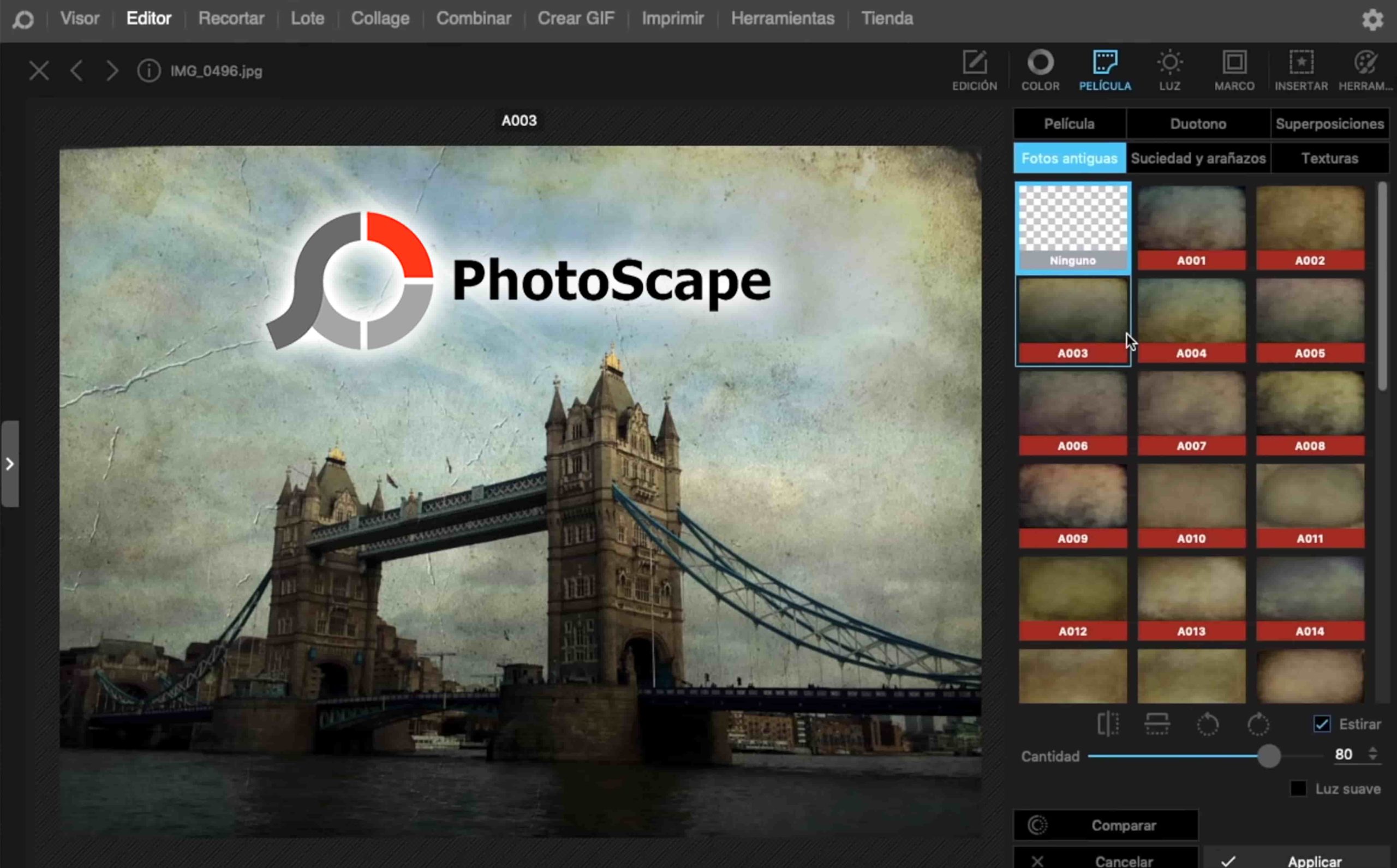Viewport: 1397px width, 868px height.
Task: Flip texture horizontally icon
Action: click(1108, 724)
